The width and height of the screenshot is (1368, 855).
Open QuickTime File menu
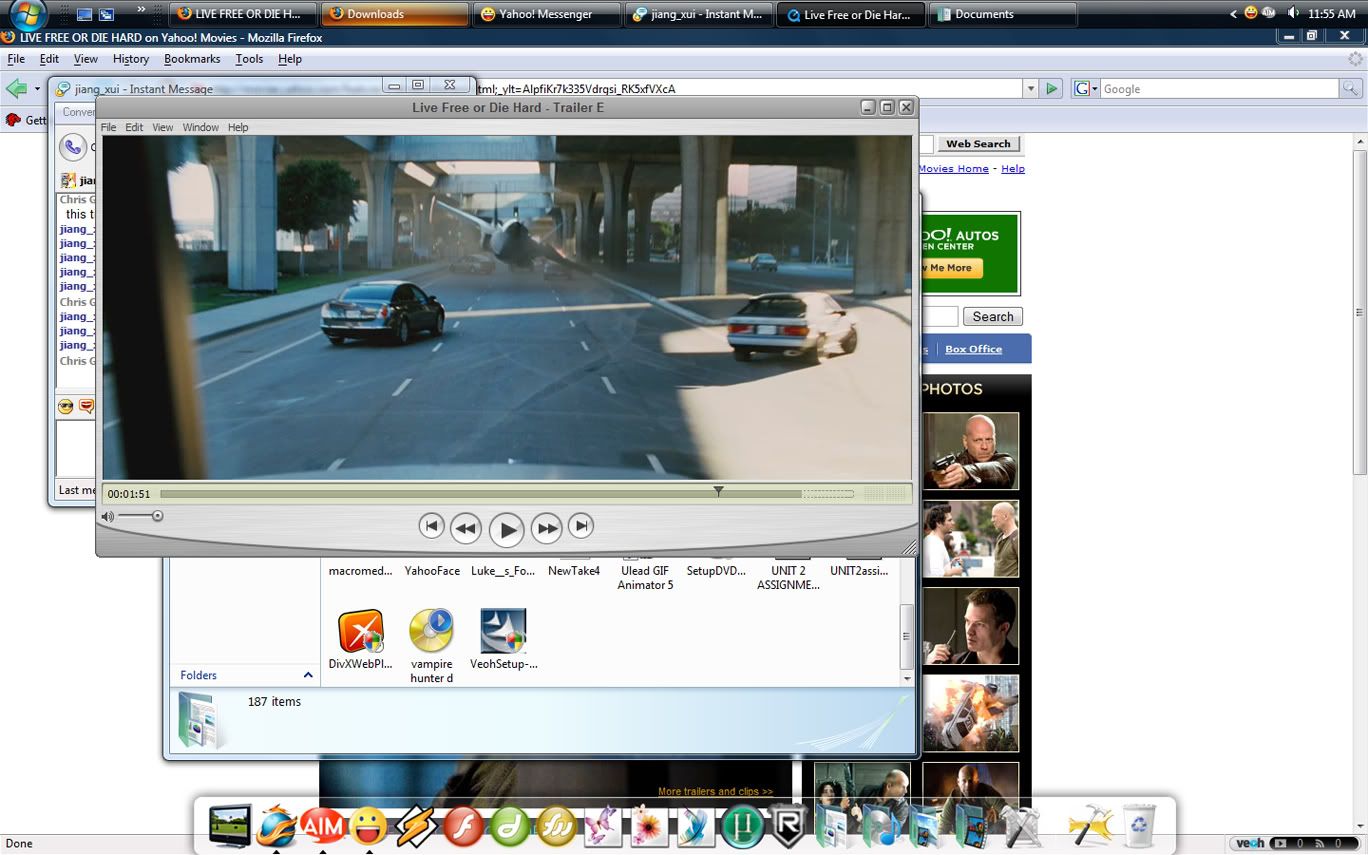(x=108, y=127)
